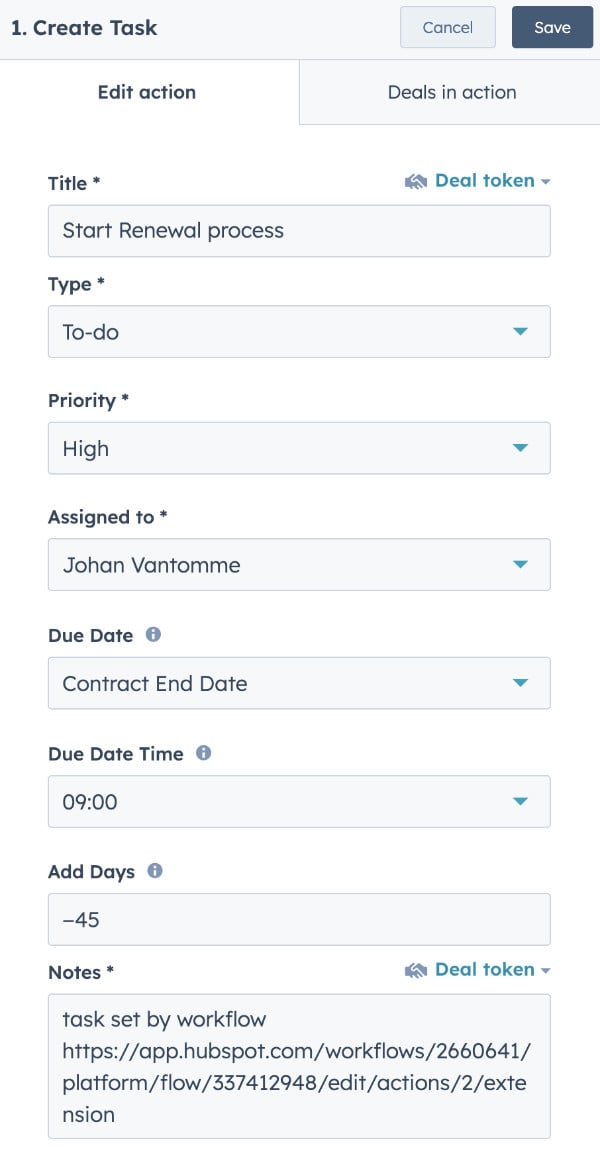Click the Add Days field showing -45

click(x=299, y=919)
